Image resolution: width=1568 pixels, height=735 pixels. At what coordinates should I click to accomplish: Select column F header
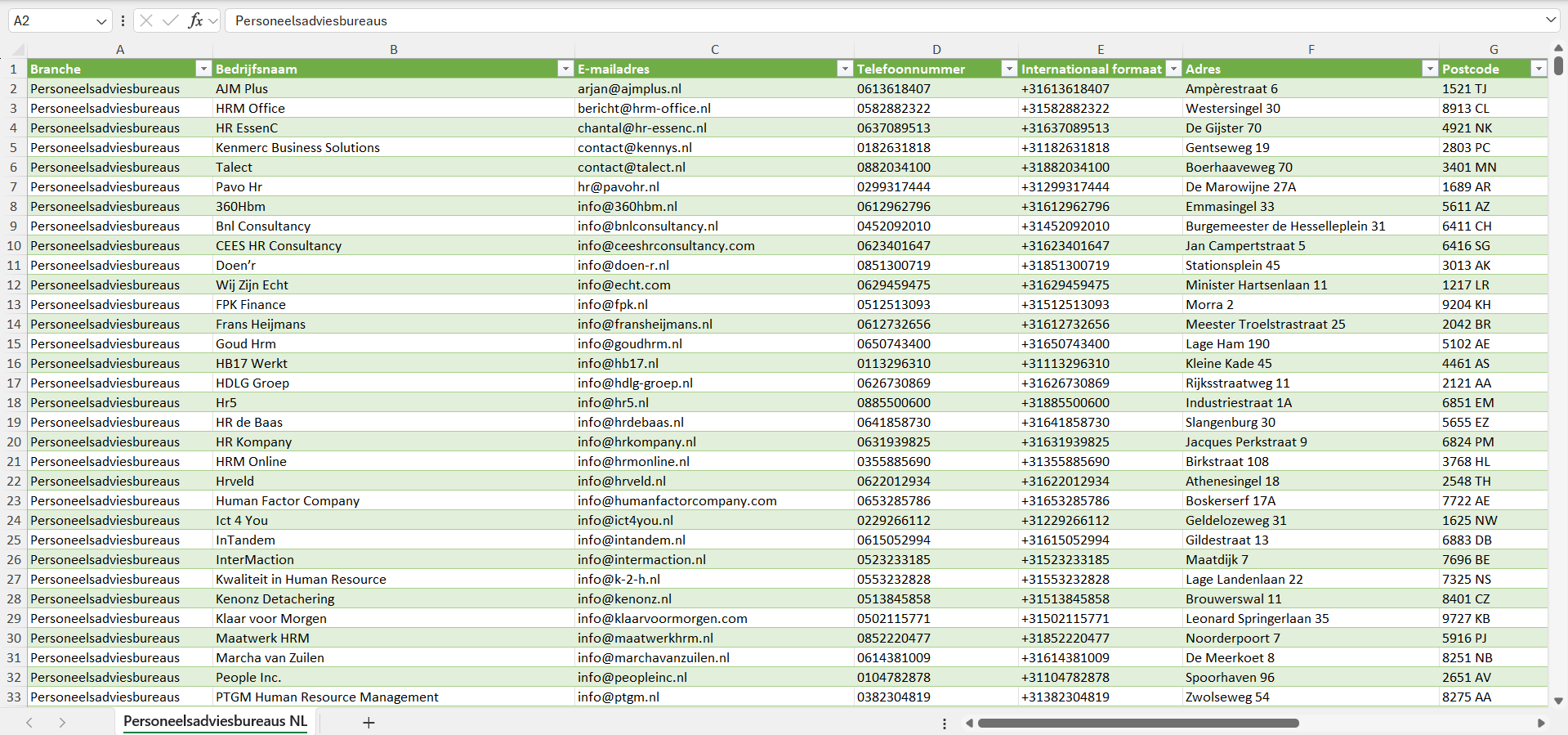1311,49
